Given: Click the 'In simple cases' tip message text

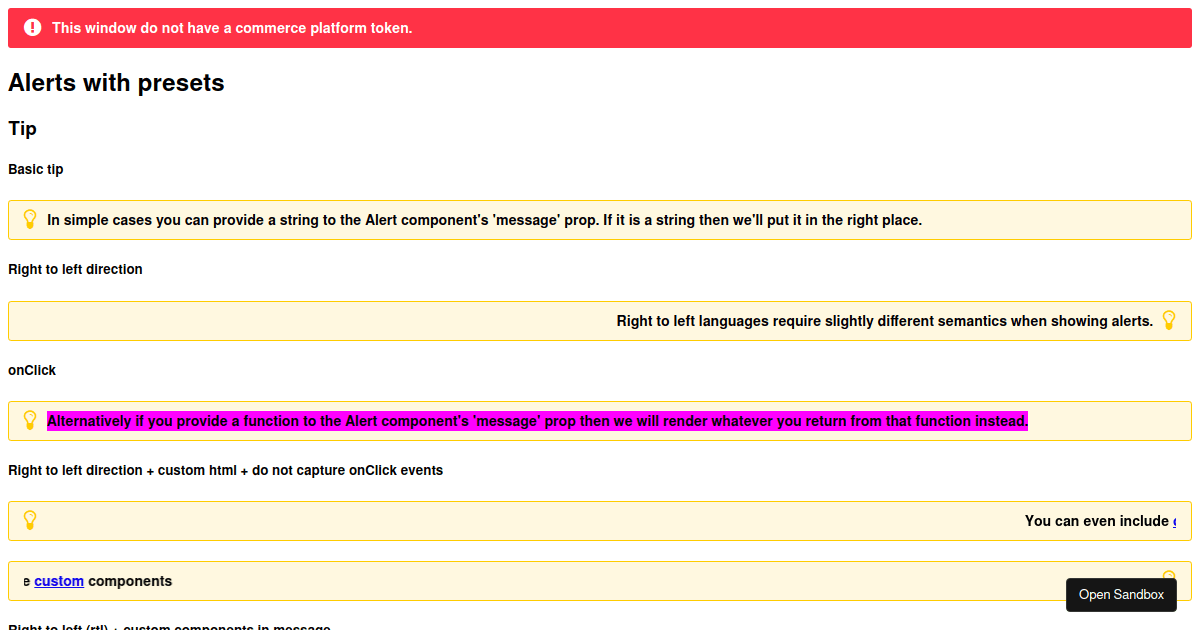Looking at the screenshot, I should click(484, 220).
